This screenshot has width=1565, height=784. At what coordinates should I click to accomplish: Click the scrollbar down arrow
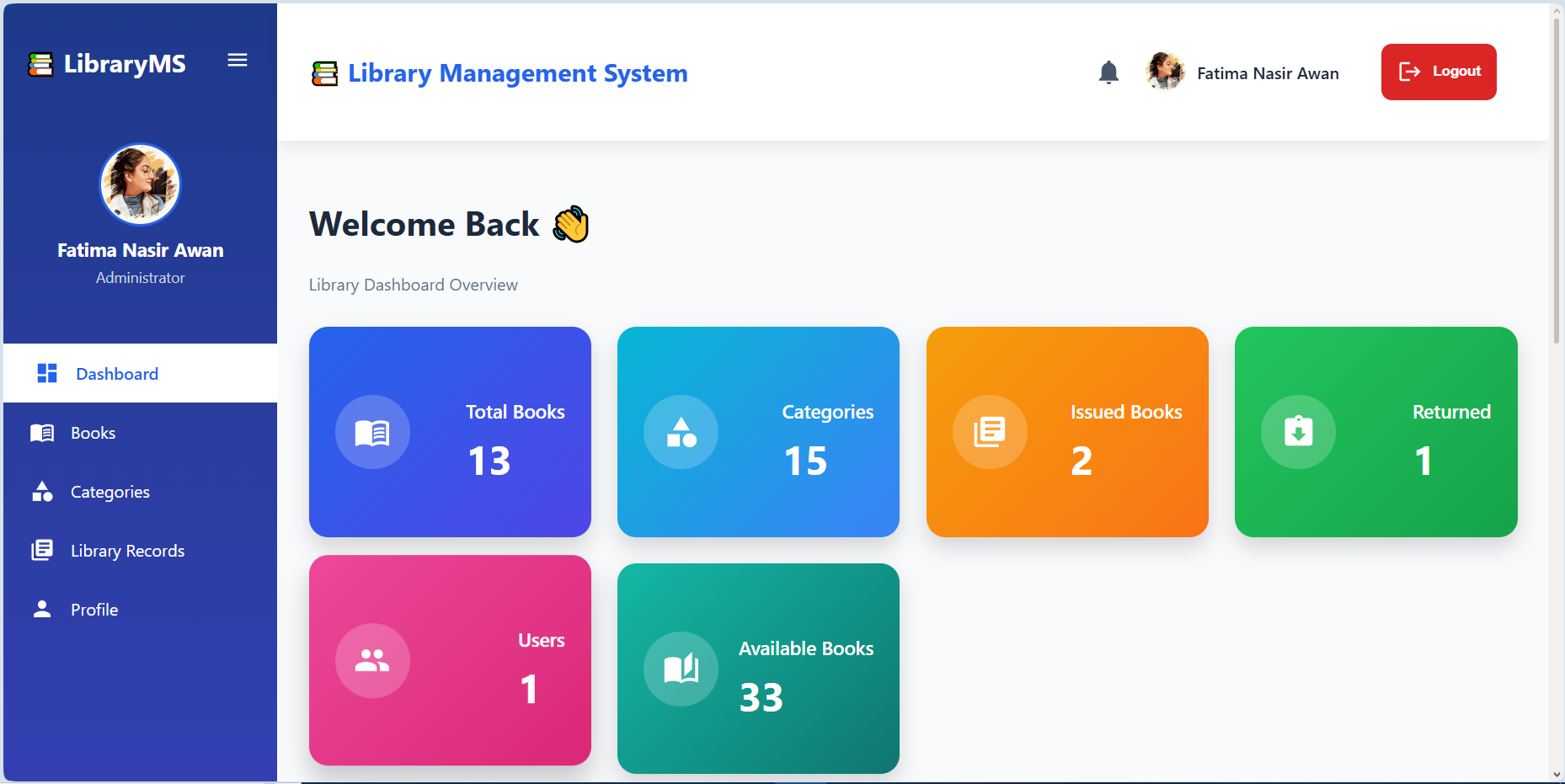(1557, 775)
